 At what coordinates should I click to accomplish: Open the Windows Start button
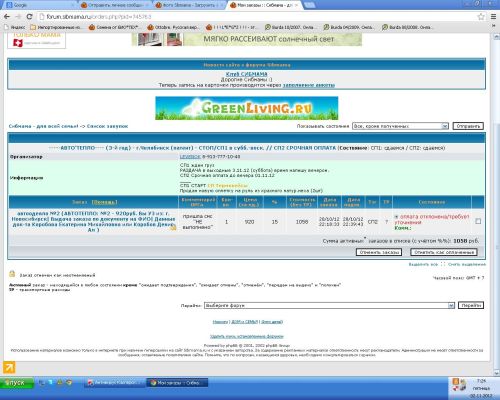(17, 383)
